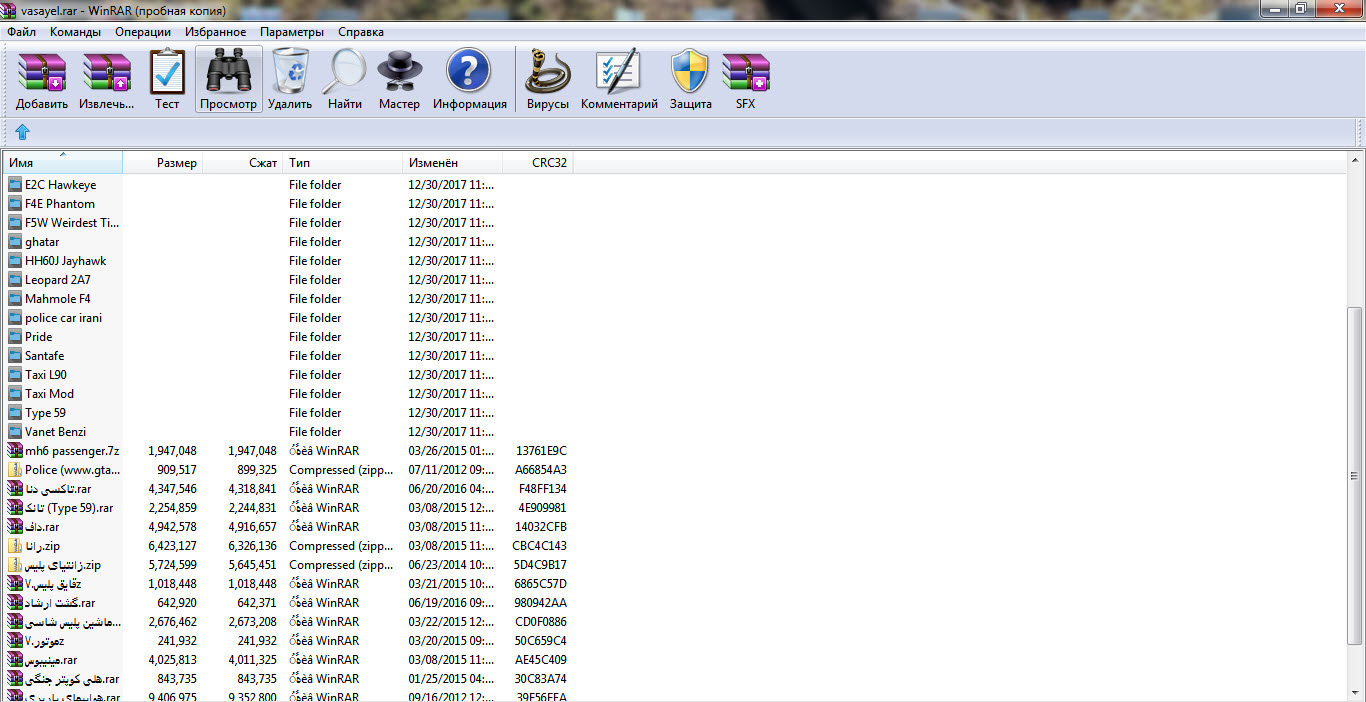
Task: Click the CRC32 value 13761E9C
Action: (541, 451)
